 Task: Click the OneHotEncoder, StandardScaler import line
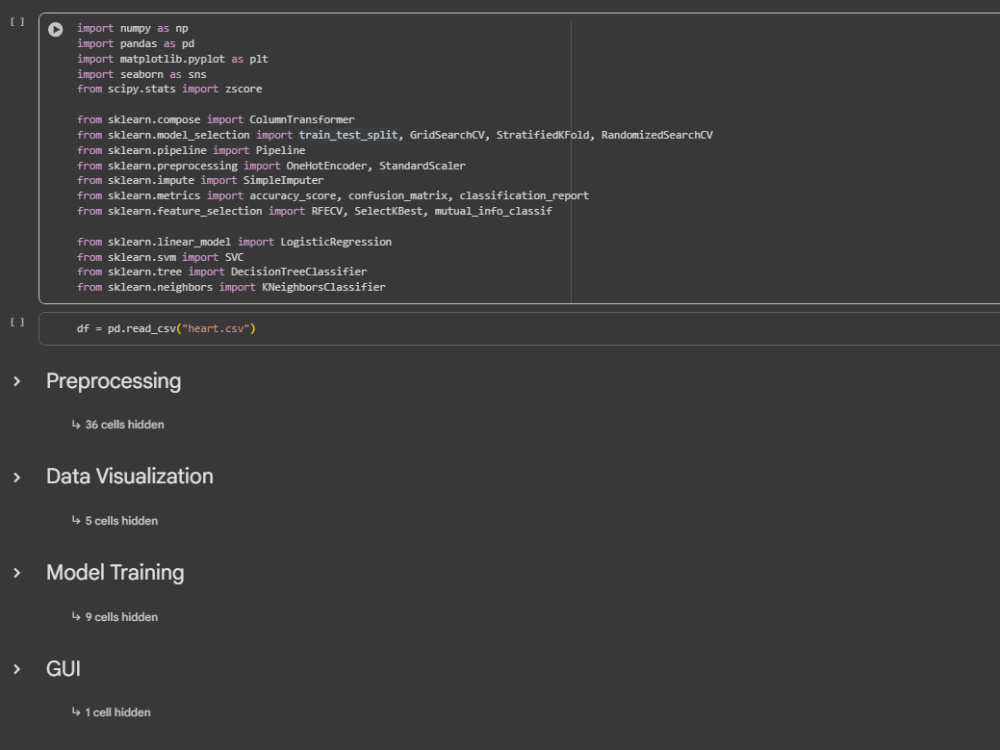pos(271,166)
